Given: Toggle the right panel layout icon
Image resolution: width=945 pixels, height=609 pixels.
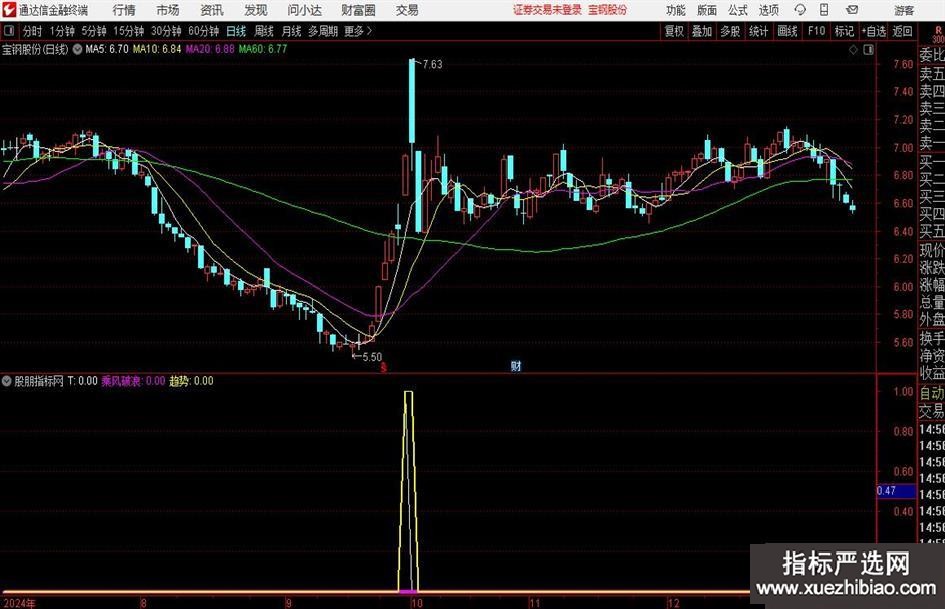Looking at the screenshot, I should [x=868, y=50].
